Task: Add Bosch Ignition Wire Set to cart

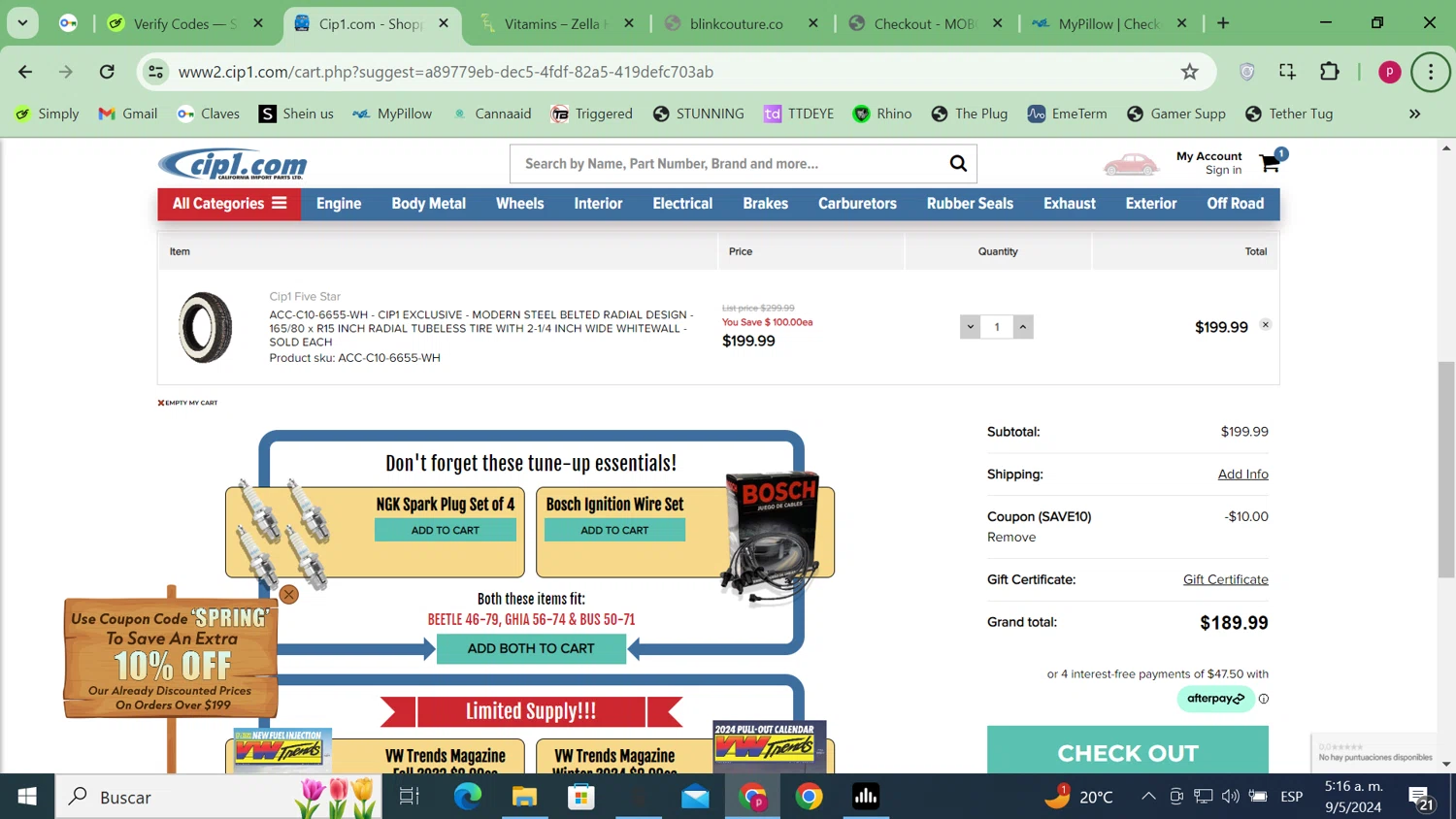Action: 614,530
